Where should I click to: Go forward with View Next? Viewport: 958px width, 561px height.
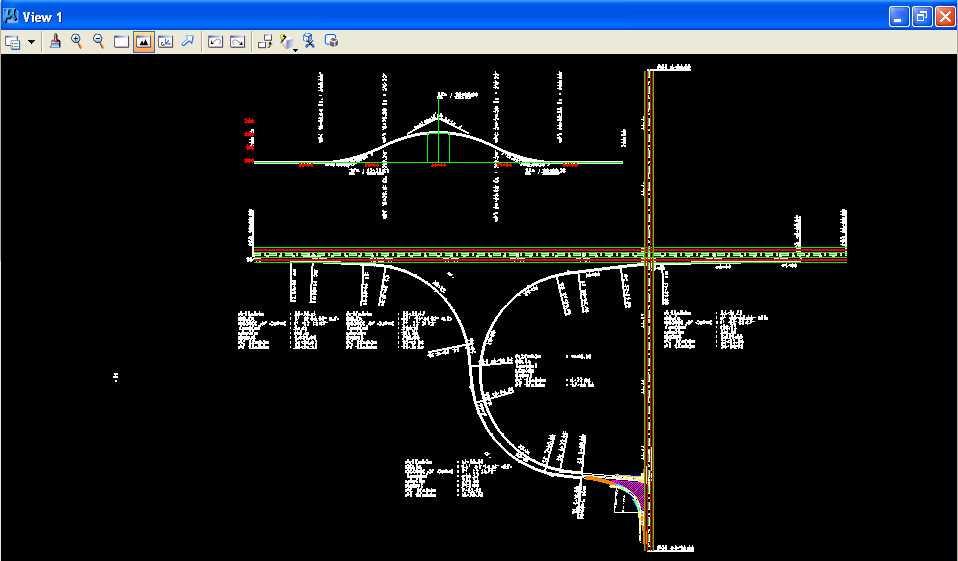237,42
